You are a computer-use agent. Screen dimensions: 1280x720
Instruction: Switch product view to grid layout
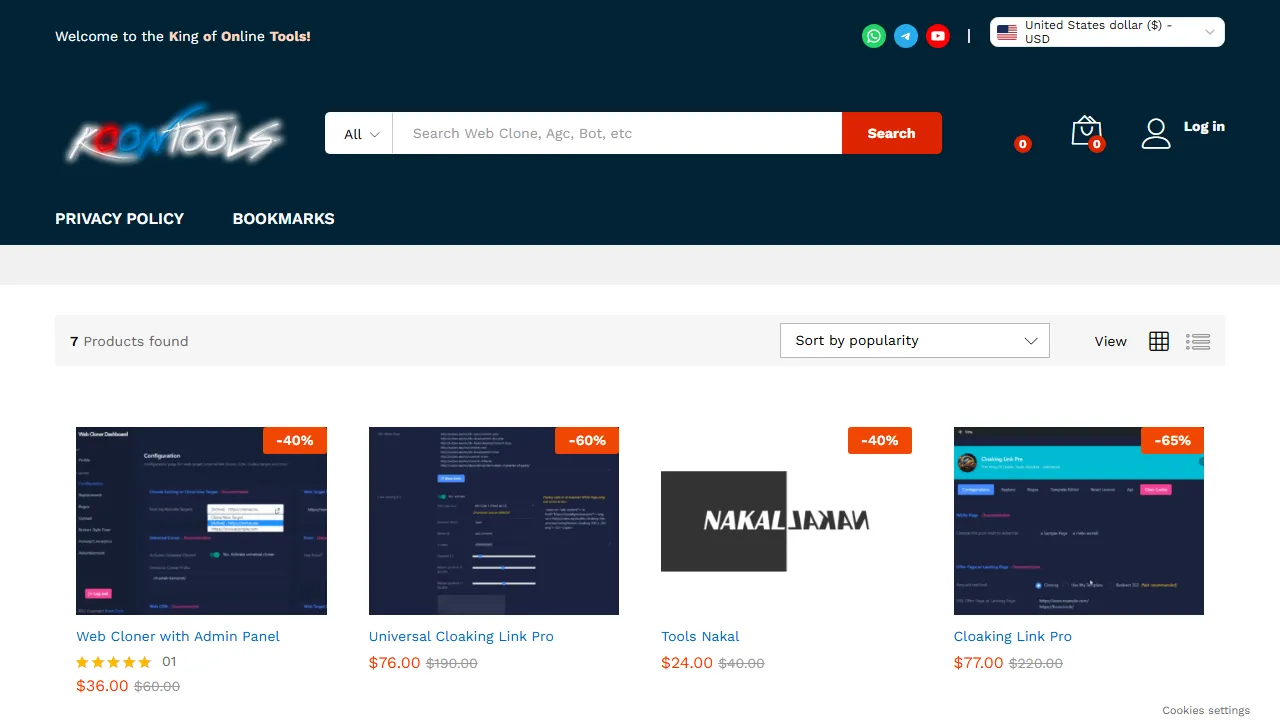click(1158, 341)
